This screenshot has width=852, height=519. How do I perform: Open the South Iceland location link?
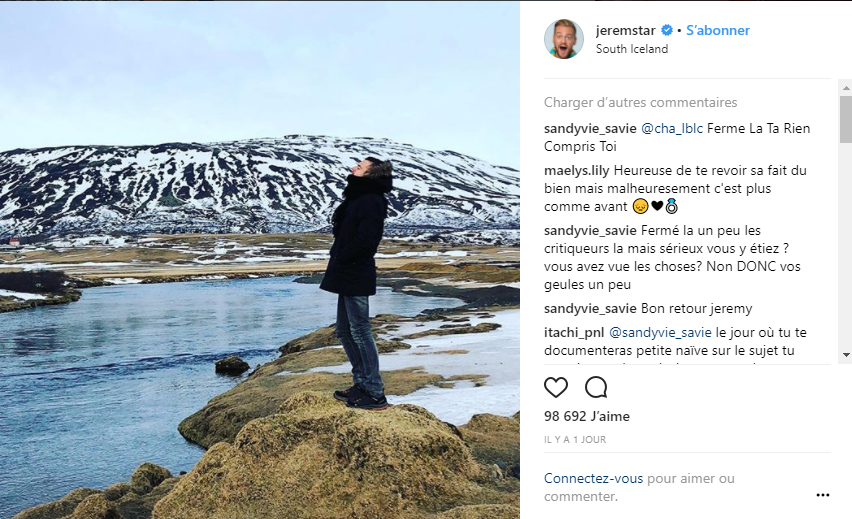pos(631,49)
